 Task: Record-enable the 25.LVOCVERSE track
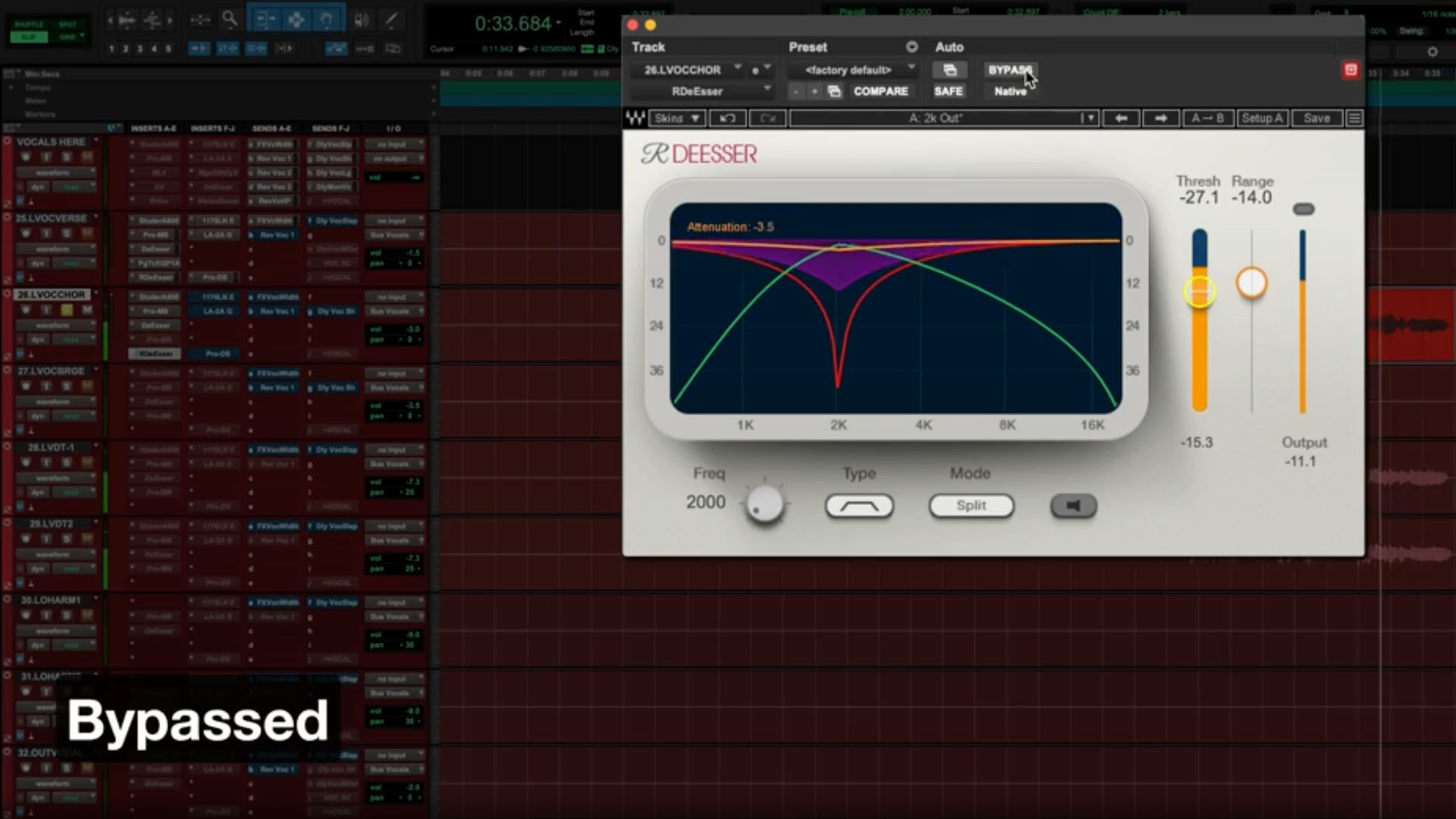pyautogui.click(x=25, y=234)
